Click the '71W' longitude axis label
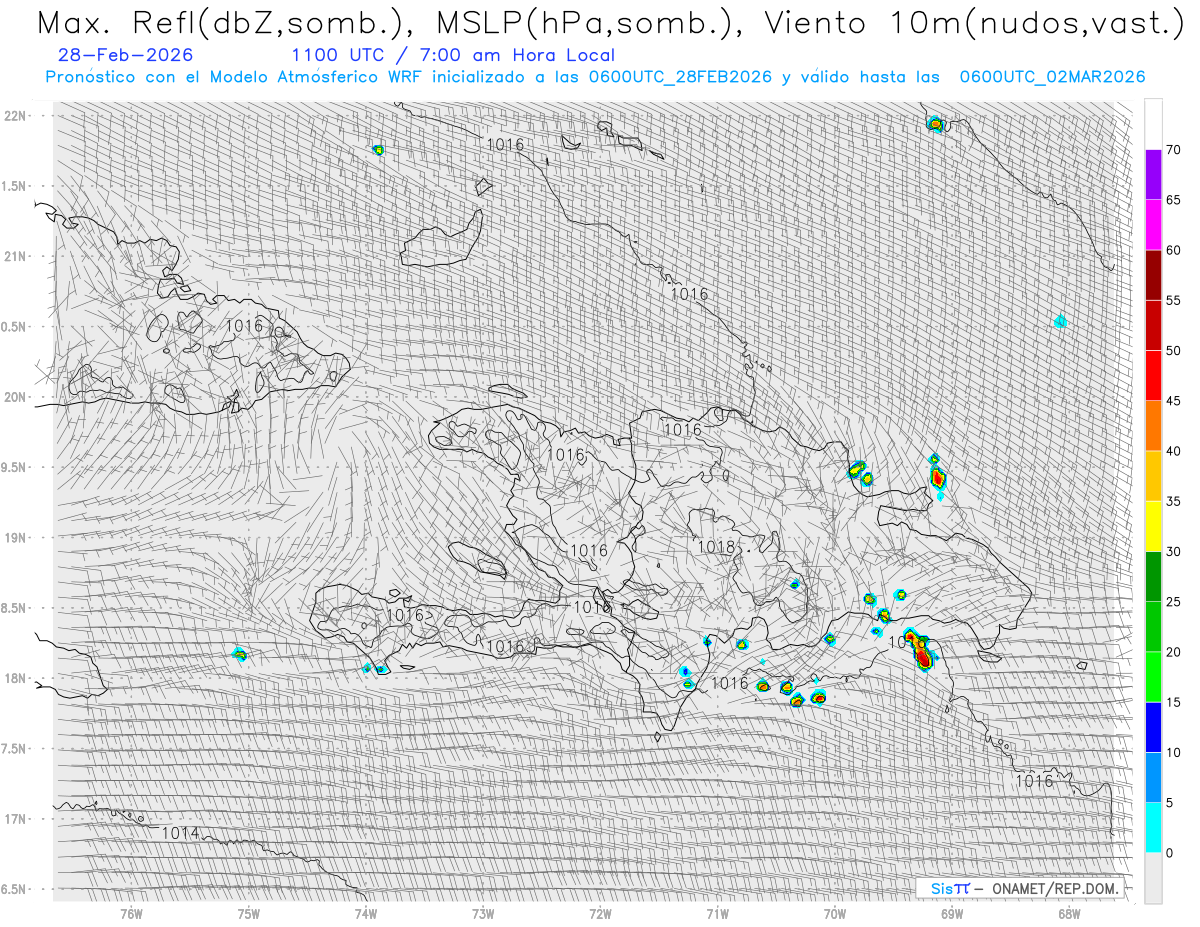Screen dimensions: 1200x927 [717, 913]
